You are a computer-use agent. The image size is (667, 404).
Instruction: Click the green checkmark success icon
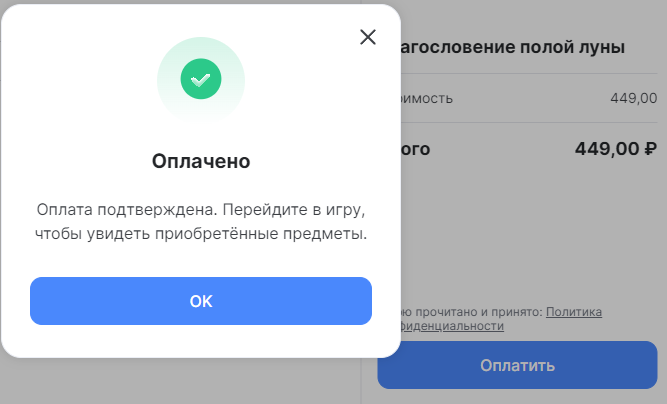(x=200, y=77)
